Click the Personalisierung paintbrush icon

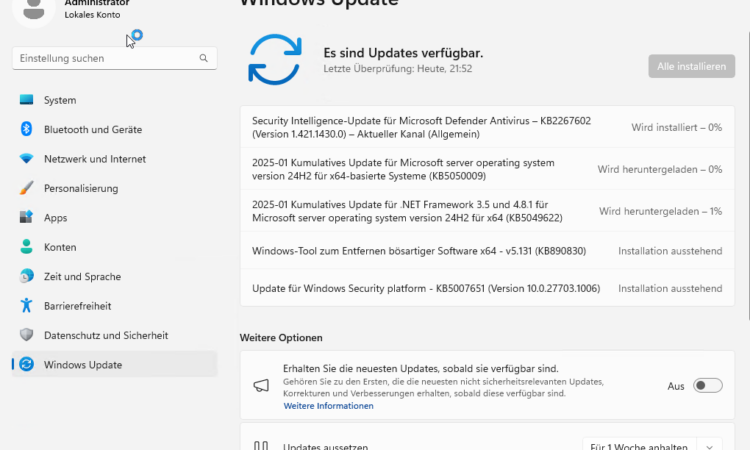(26, 187)
